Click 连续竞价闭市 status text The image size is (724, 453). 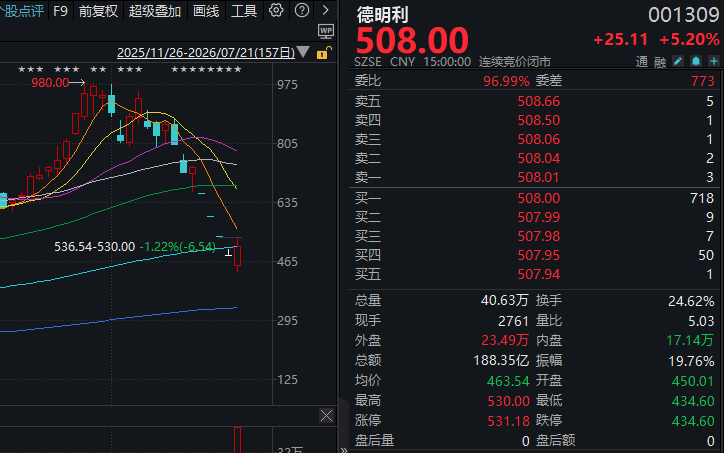[x=515, y=62]
